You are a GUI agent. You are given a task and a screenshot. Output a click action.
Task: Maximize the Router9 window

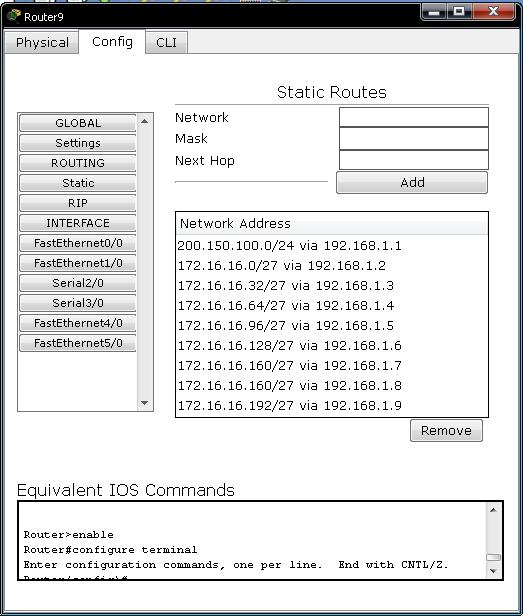coord(459,12)
